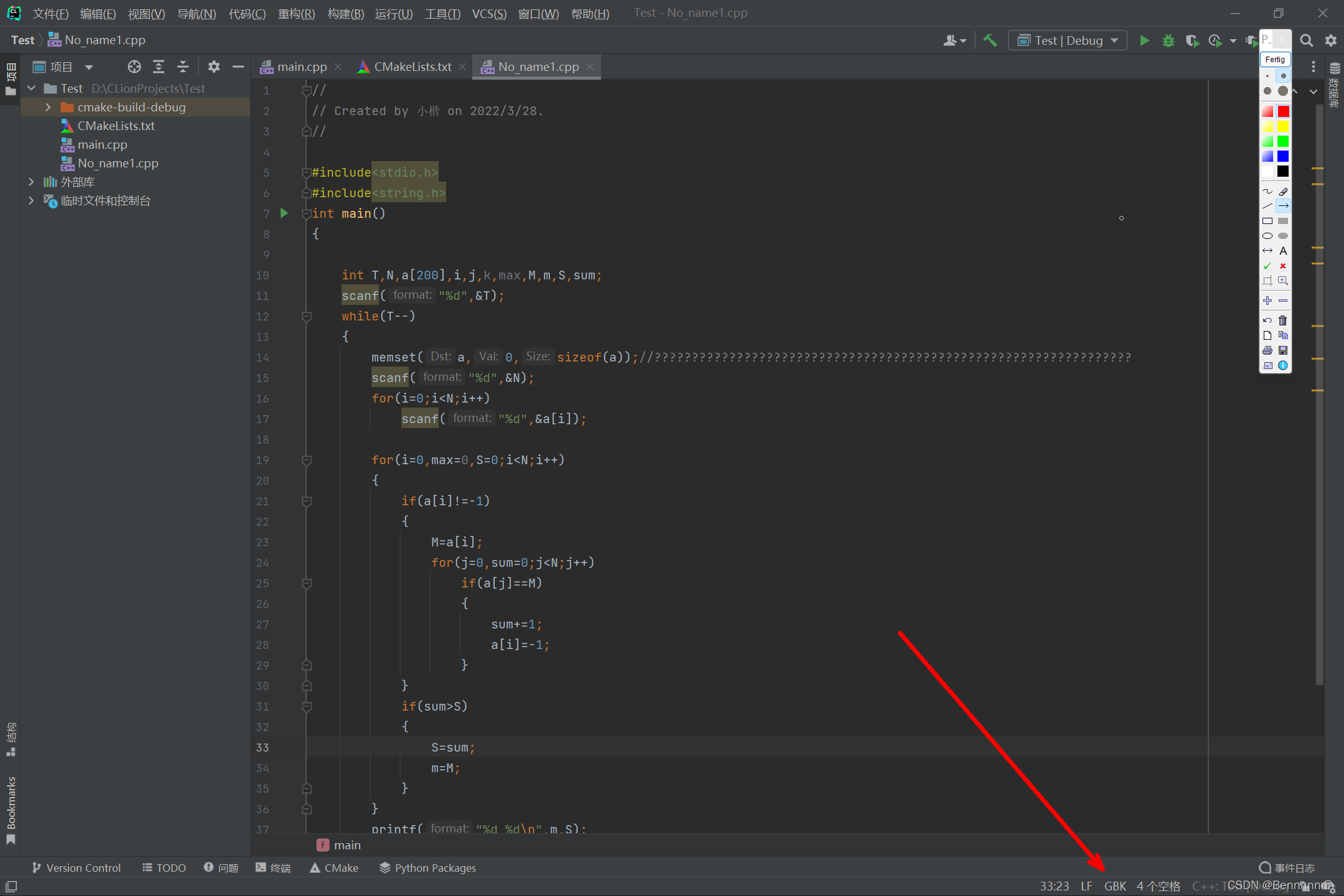Open Search Everywhere magnifier icon
The width and height of the screenshot is (1344, 896).
click(1306, 40)
